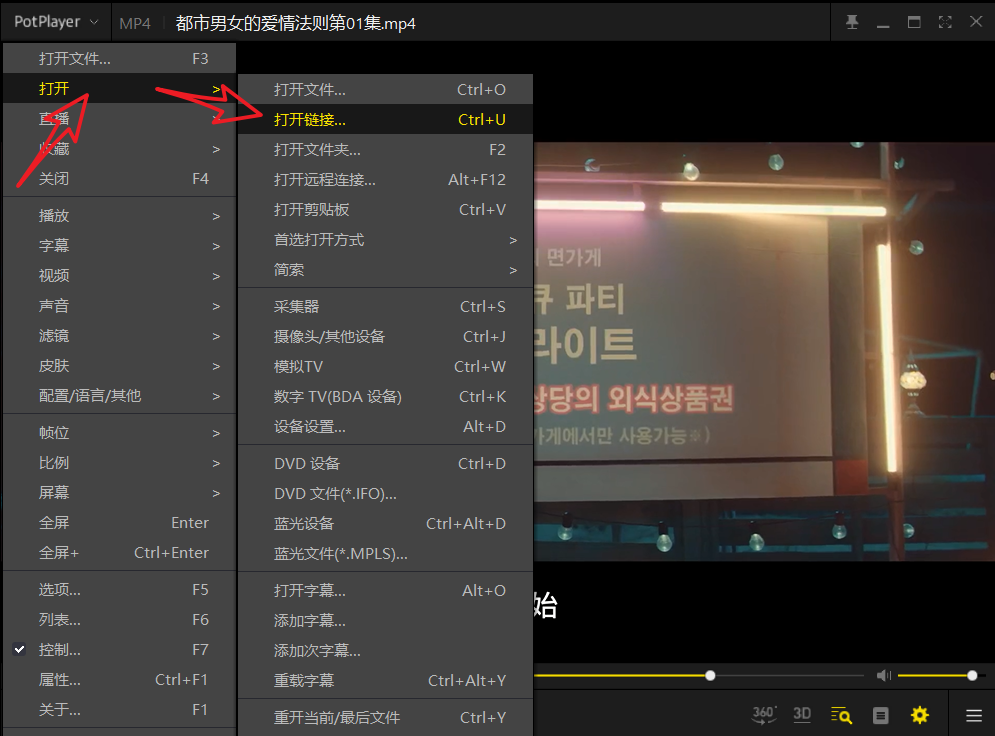Open the yellow gear control panel
The width and height of the screenshot is (995, 736).
(919, 715)
